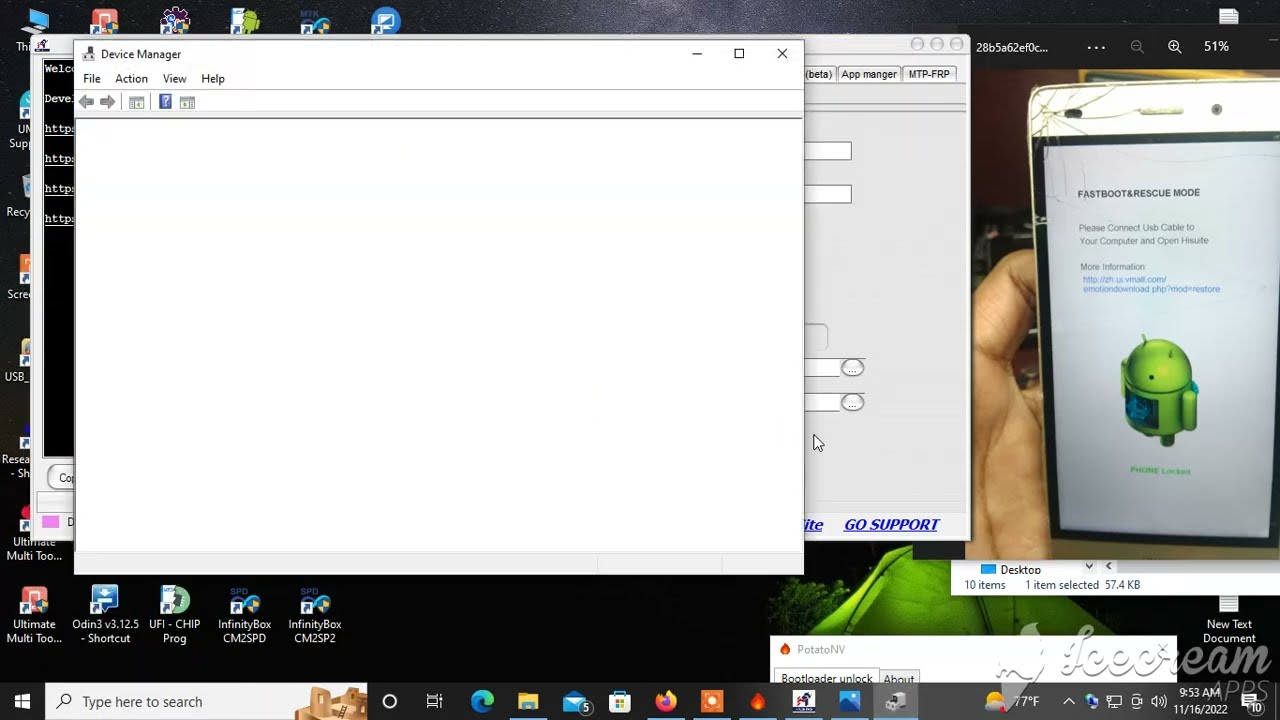The image size is (1280, 720).
Task: Open the Mail app on taskbar
Action: [575, 702]
